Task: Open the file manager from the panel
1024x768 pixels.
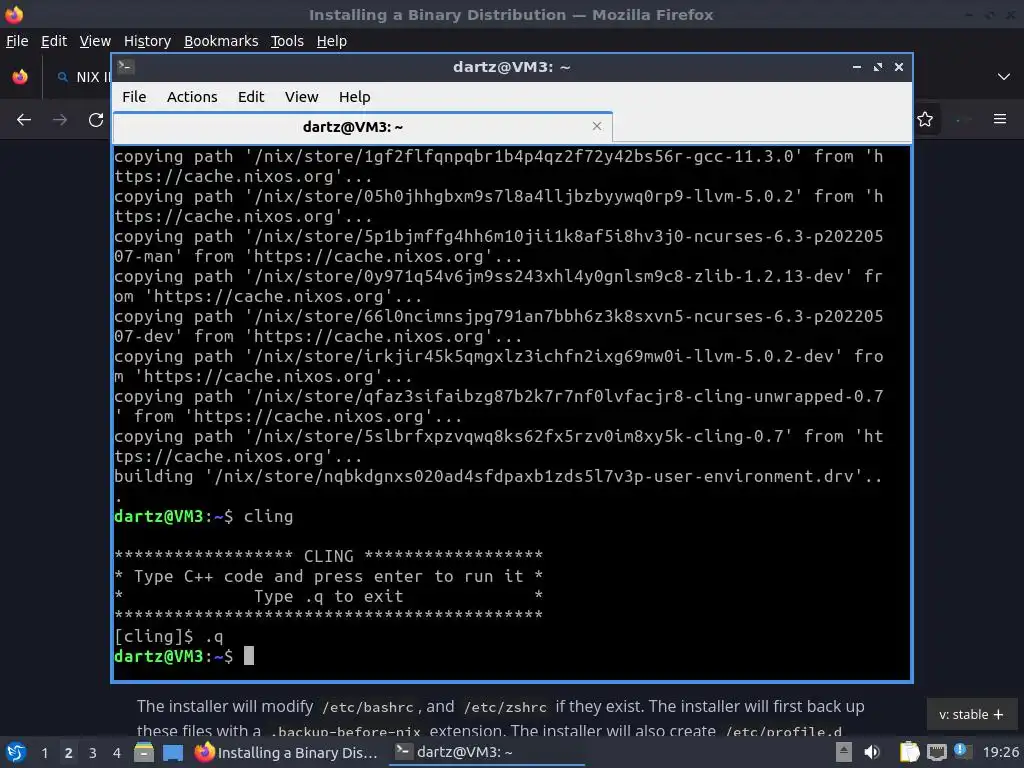Action: [144, 752]
